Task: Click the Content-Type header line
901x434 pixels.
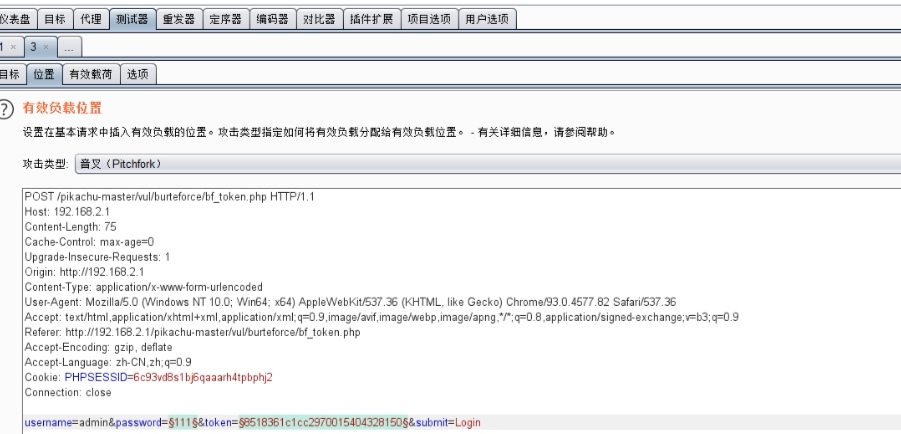Action: tap(144, 287)
